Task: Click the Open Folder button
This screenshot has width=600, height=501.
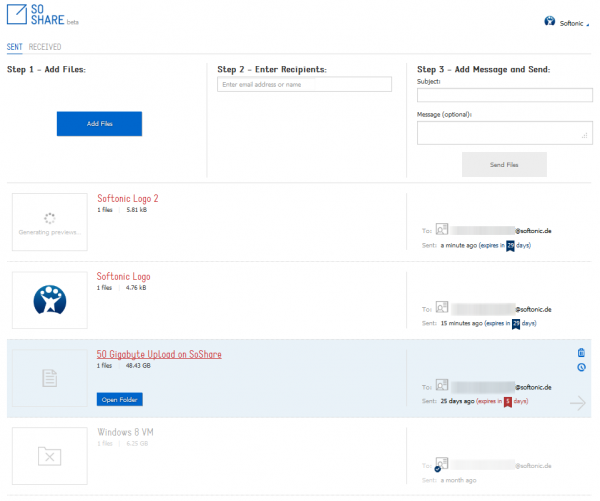Action: click(121, 399)
